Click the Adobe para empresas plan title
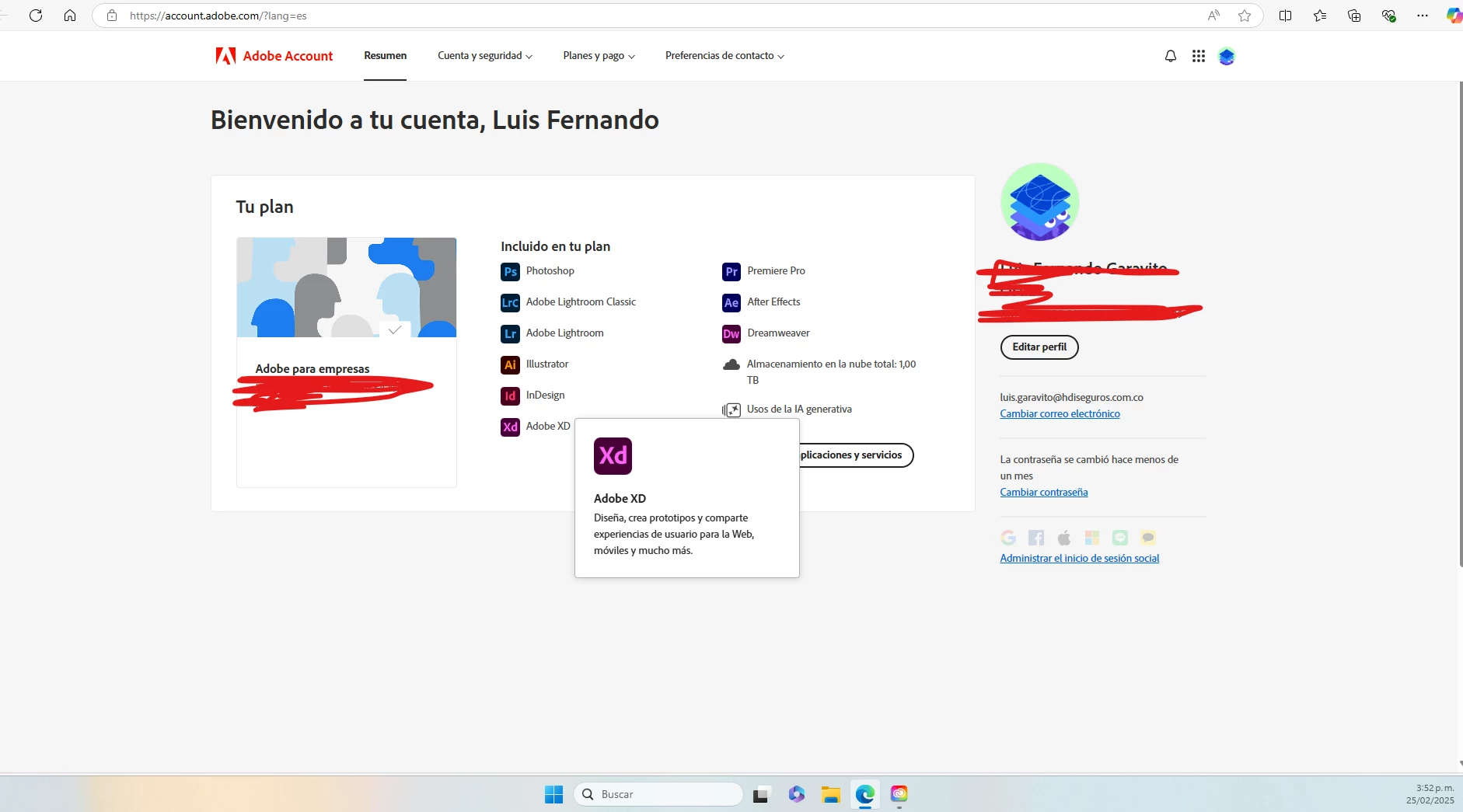Viewport: 1463px width, 812px height. pyautogui.click(x=313, y=369)
